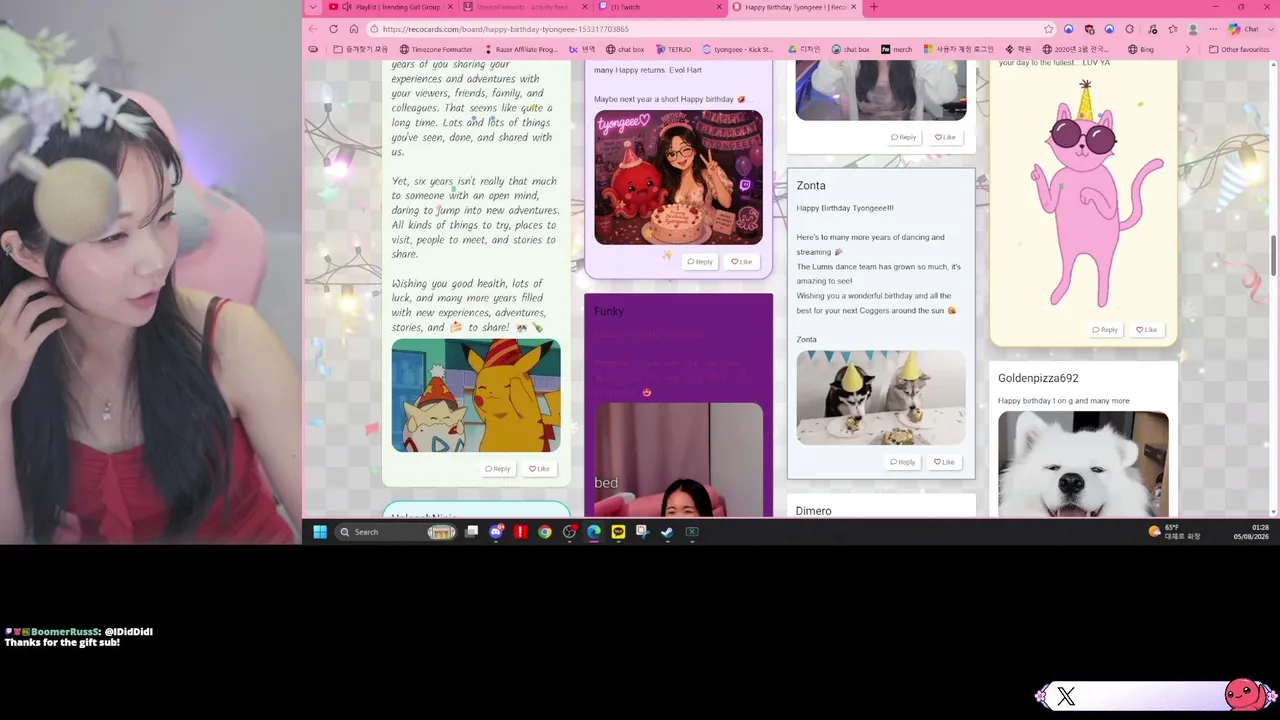Reply to the pink dancing cat card
The image size is (1280, 720).
[1105, 330]
